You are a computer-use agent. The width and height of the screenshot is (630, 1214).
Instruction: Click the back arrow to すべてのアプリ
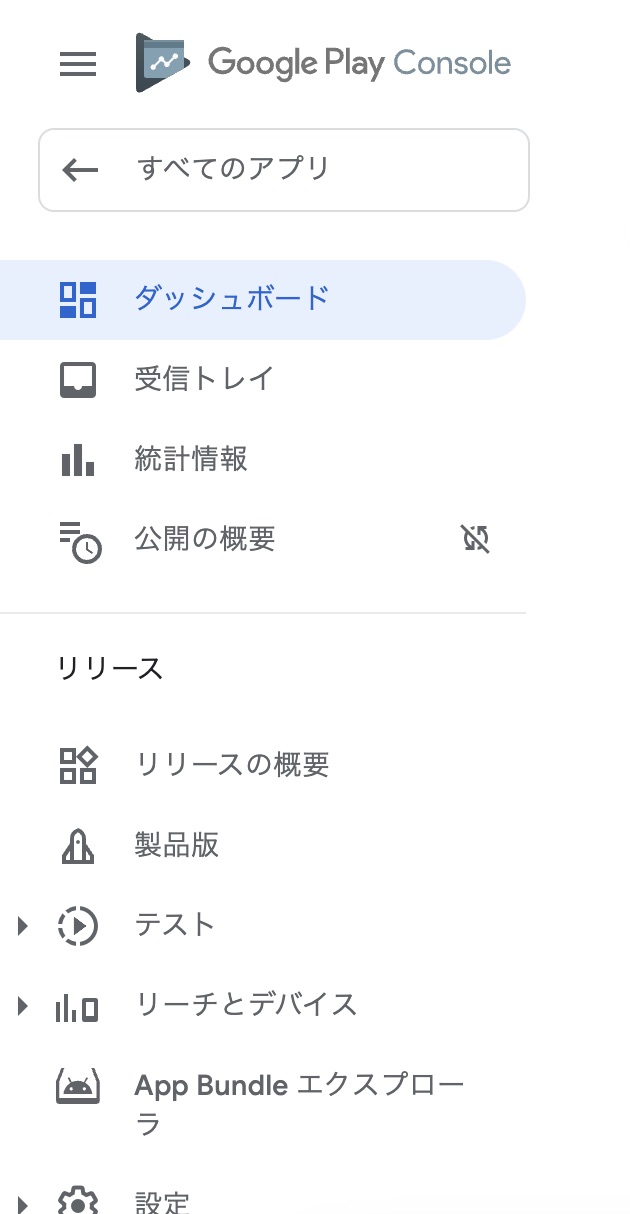[x=80, y=170]
